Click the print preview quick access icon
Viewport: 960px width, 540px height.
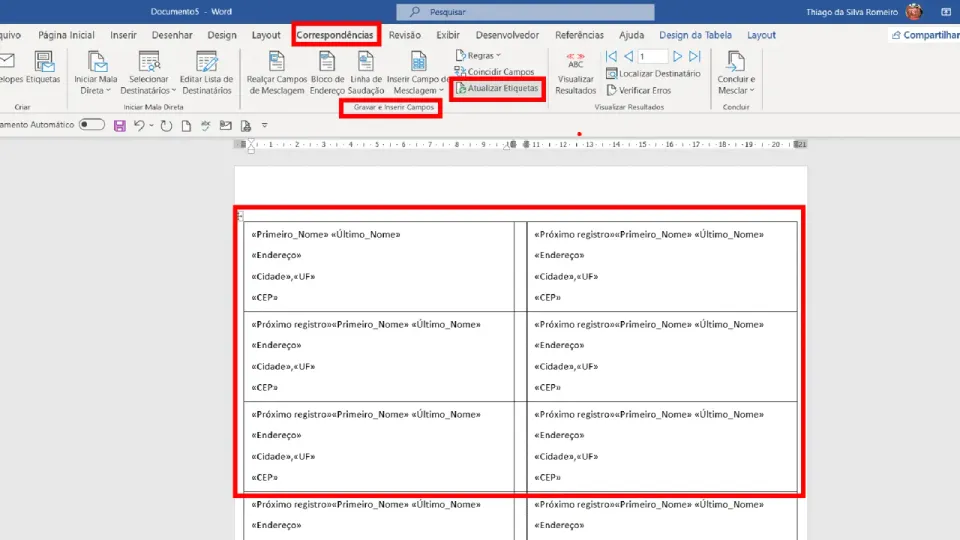[x=246, y=126]
